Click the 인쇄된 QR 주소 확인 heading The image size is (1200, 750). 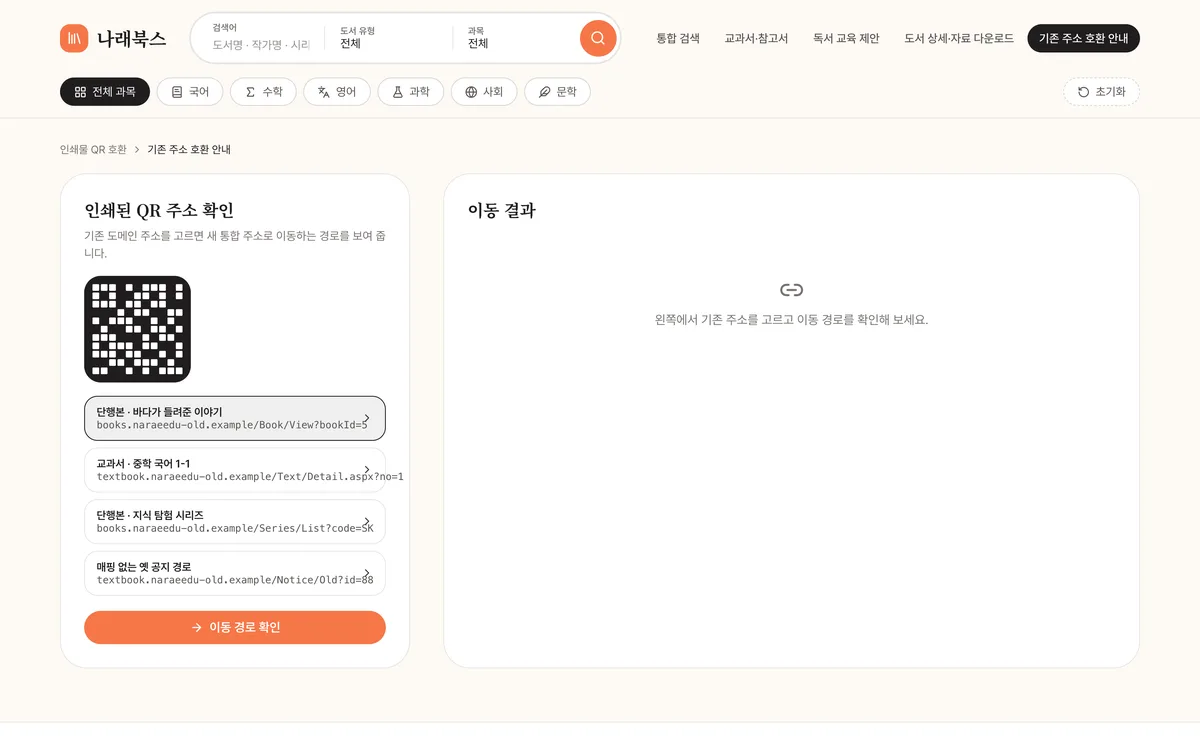click(x=160, y=210)
